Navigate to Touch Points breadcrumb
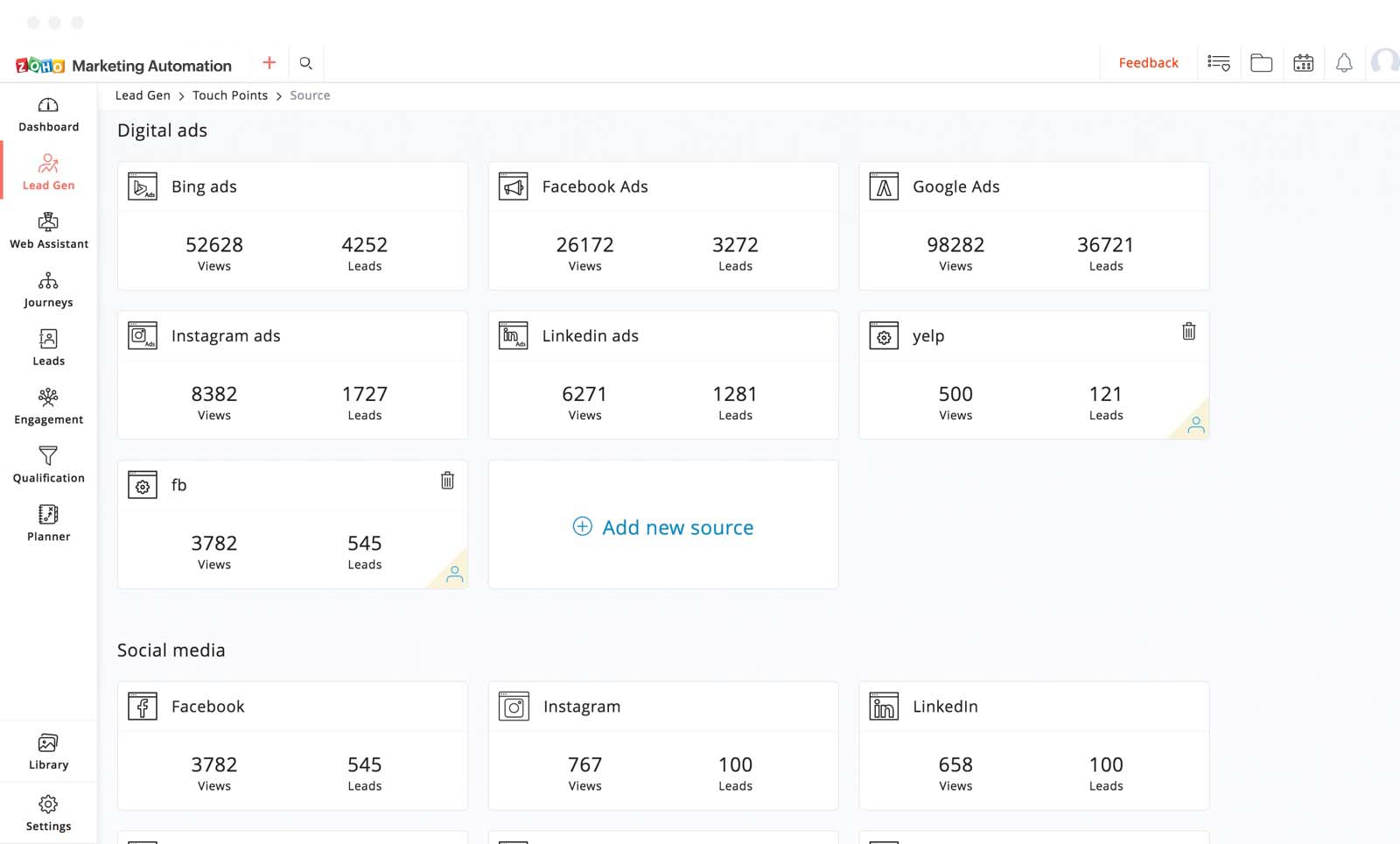The width and height of the screenshot is (1400, 844). 230,95
